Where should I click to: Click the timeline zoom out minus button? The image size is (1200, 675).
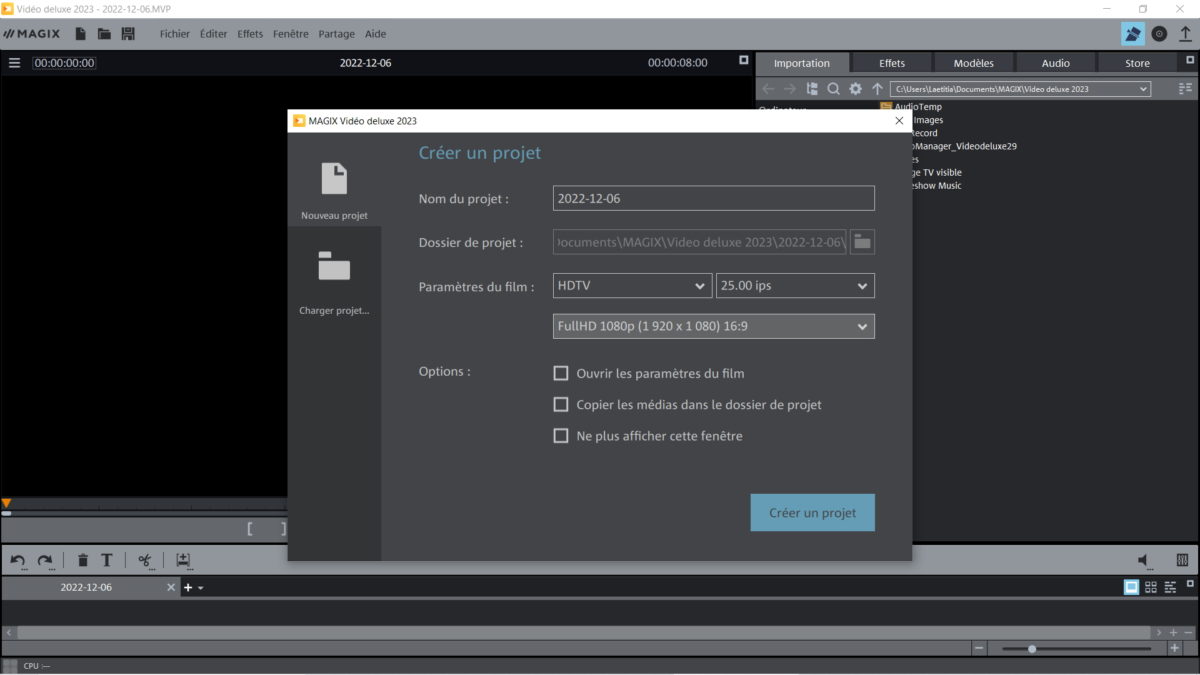(x=979, y=648)
